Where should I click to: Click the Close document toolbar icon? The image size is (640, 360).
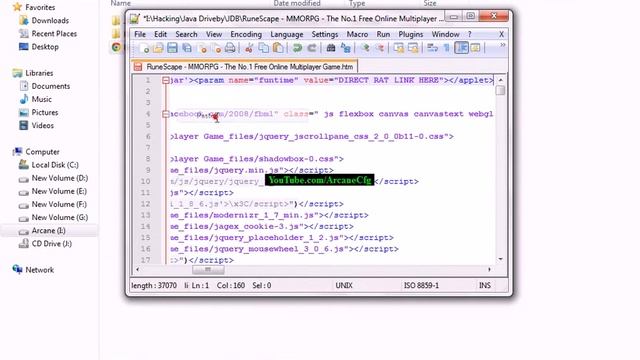point(202,48)
